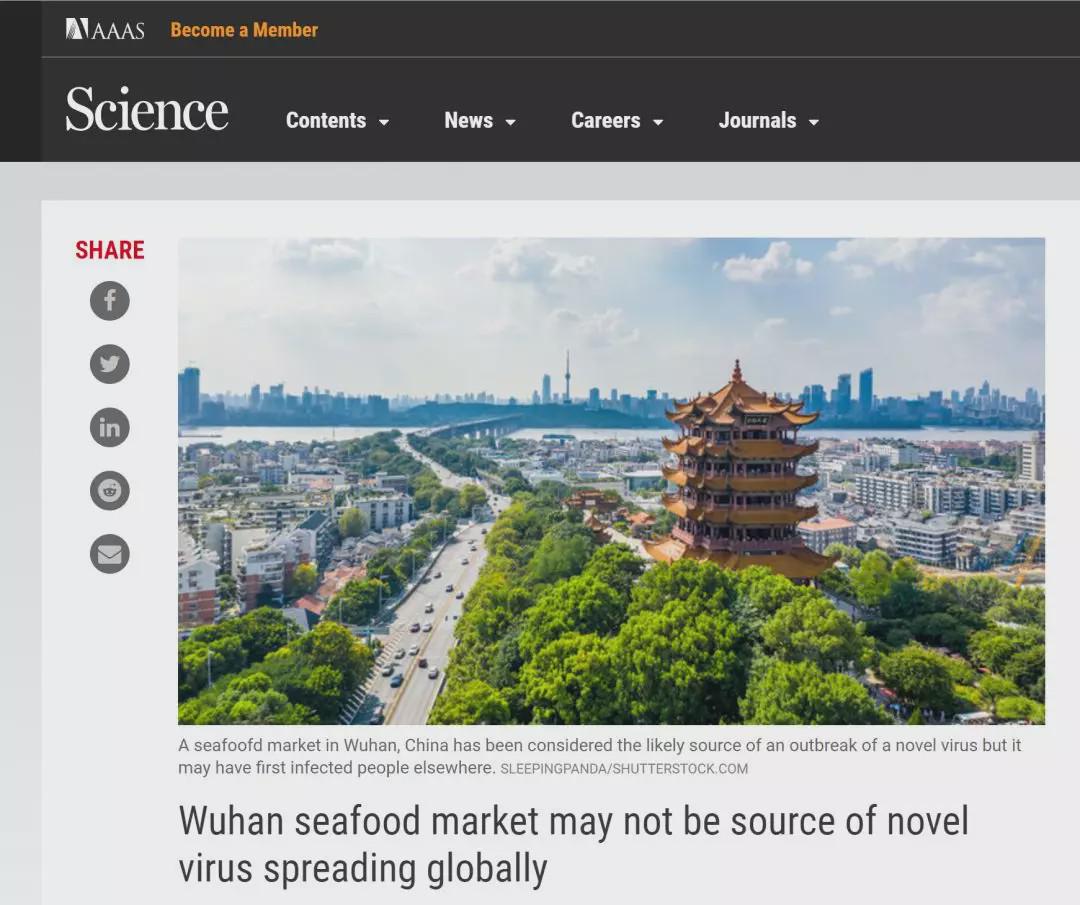This screenshot has height=905, width=1080.
Task: Click the Wuhan skyline article photo
Action: [611, 481]
